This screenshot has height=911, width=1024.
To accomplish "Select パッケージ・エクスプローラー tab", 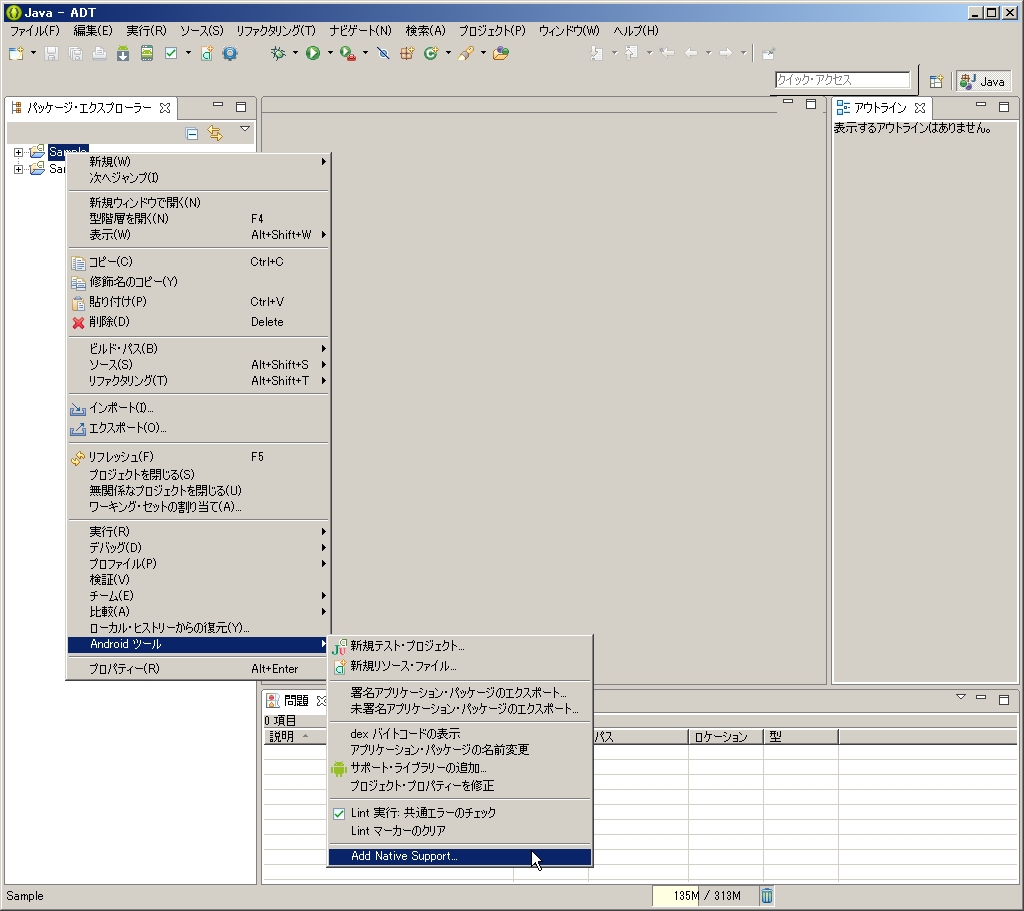I will [x=90, y=108].
